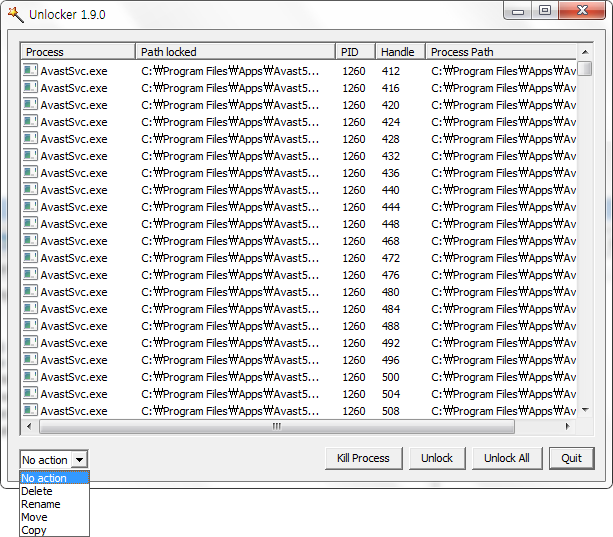Screen dimensions: 613x537
Task: Select the AvastSvc.exe icon for handle 424
Action: (x=30, y=122)
